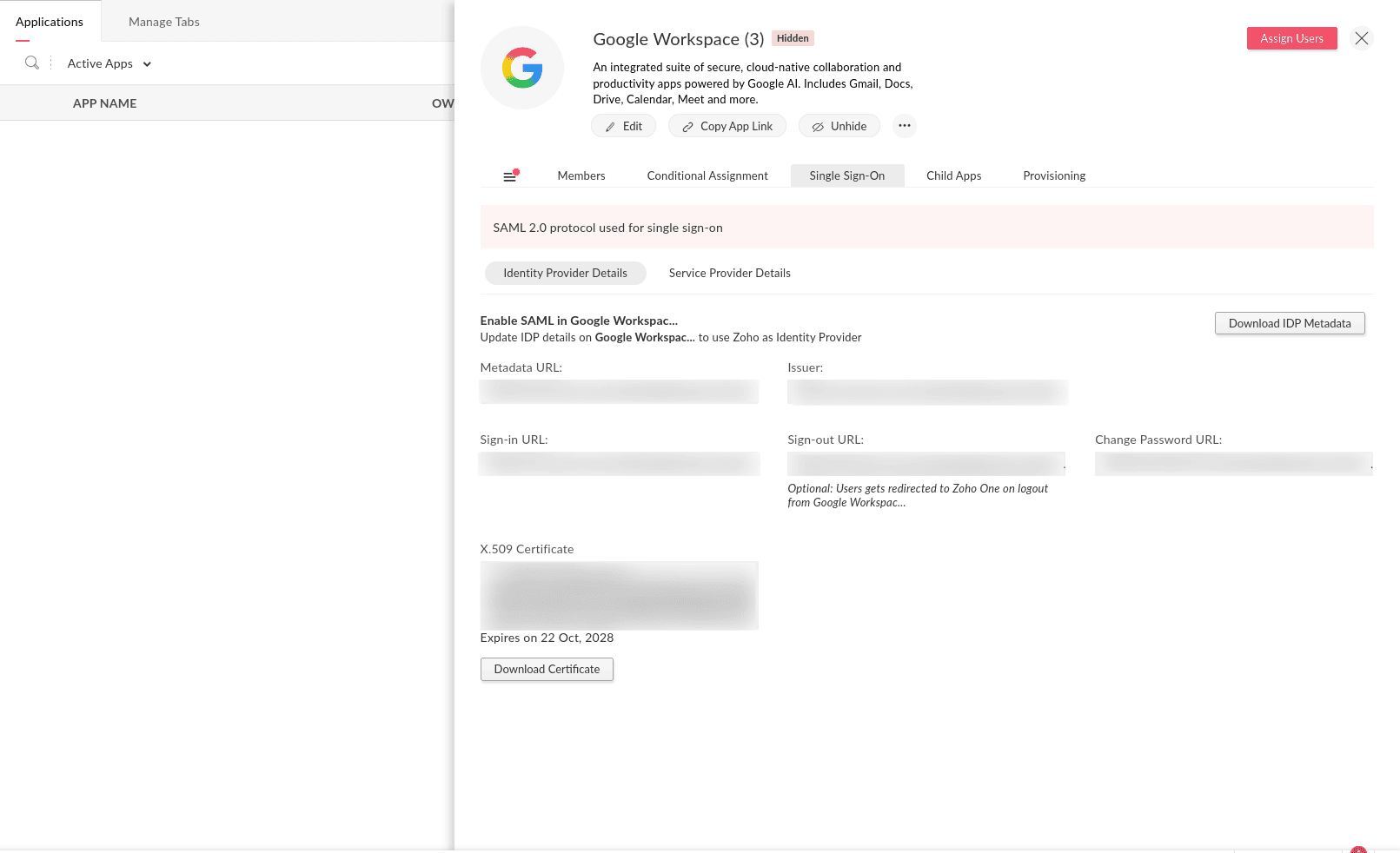Screen dimensions: 1400x853
Task: Click the Issuer field
Action: click(927, 392)
